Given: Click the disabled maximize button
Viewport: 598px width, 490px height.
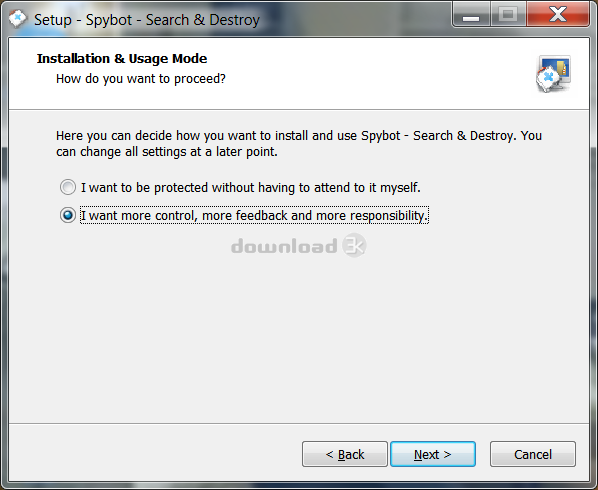Looking at the screenshot, I should [x=508, y=15].
